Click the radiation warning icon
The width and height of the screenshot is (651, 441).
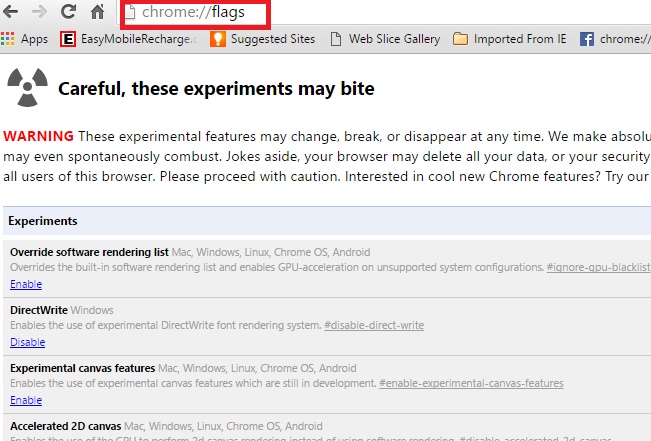tap(26, 88)
